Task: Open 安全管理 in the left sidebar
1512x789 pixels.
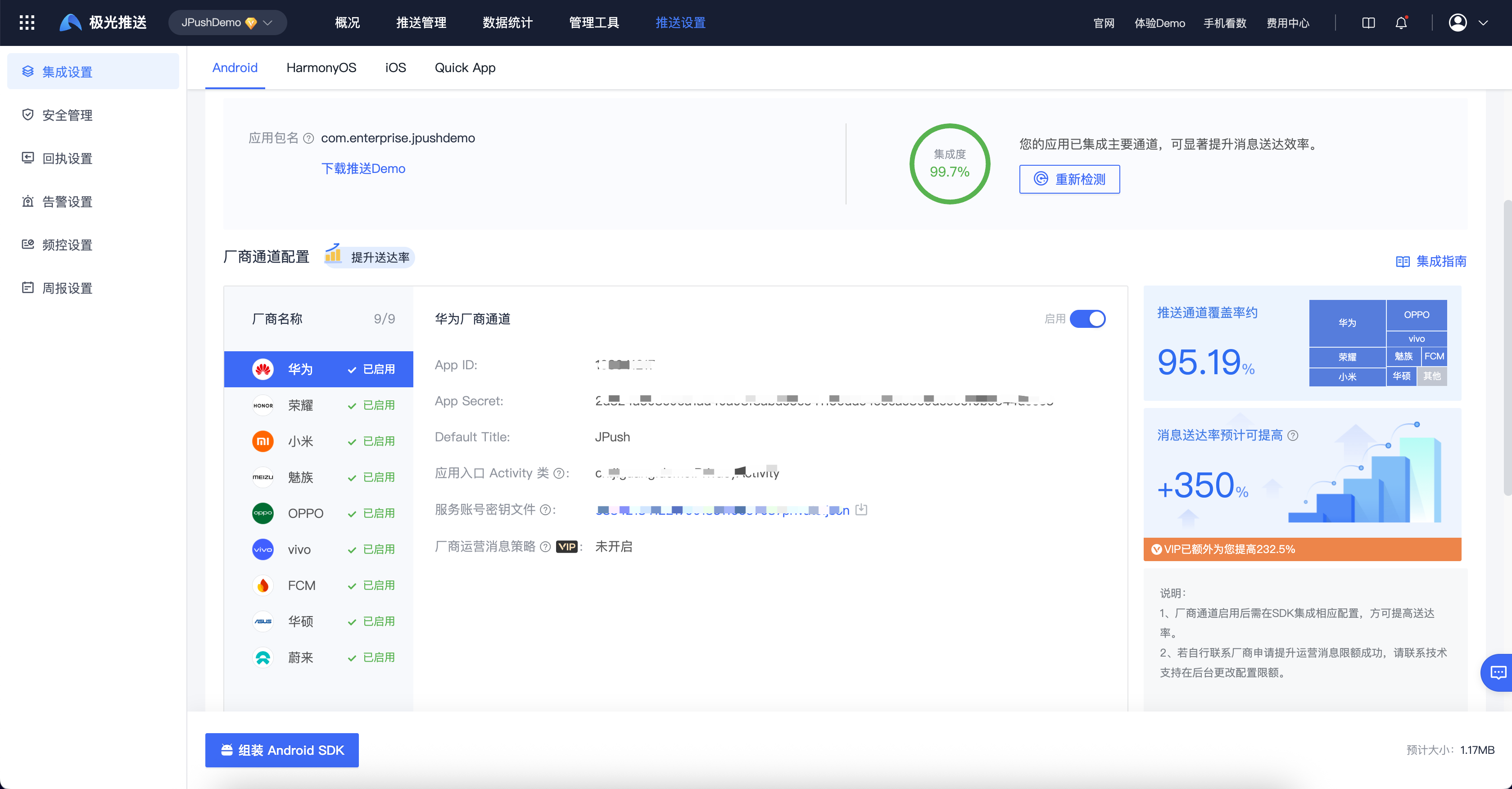Action: coord(68,116)
